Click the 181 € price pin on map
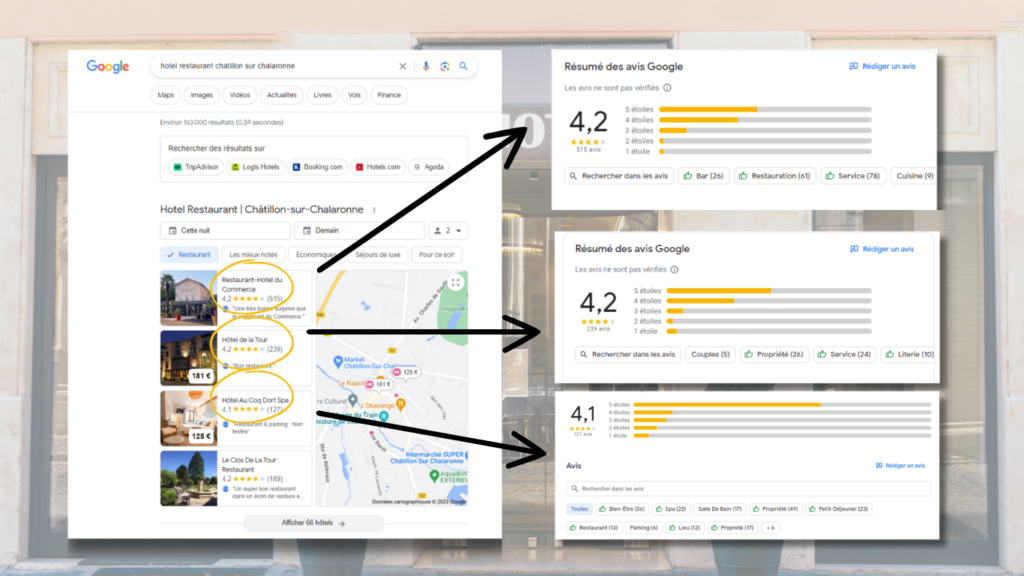This screenshot has height=576, width=1024. pyautogui.click(x=378, y=384)
